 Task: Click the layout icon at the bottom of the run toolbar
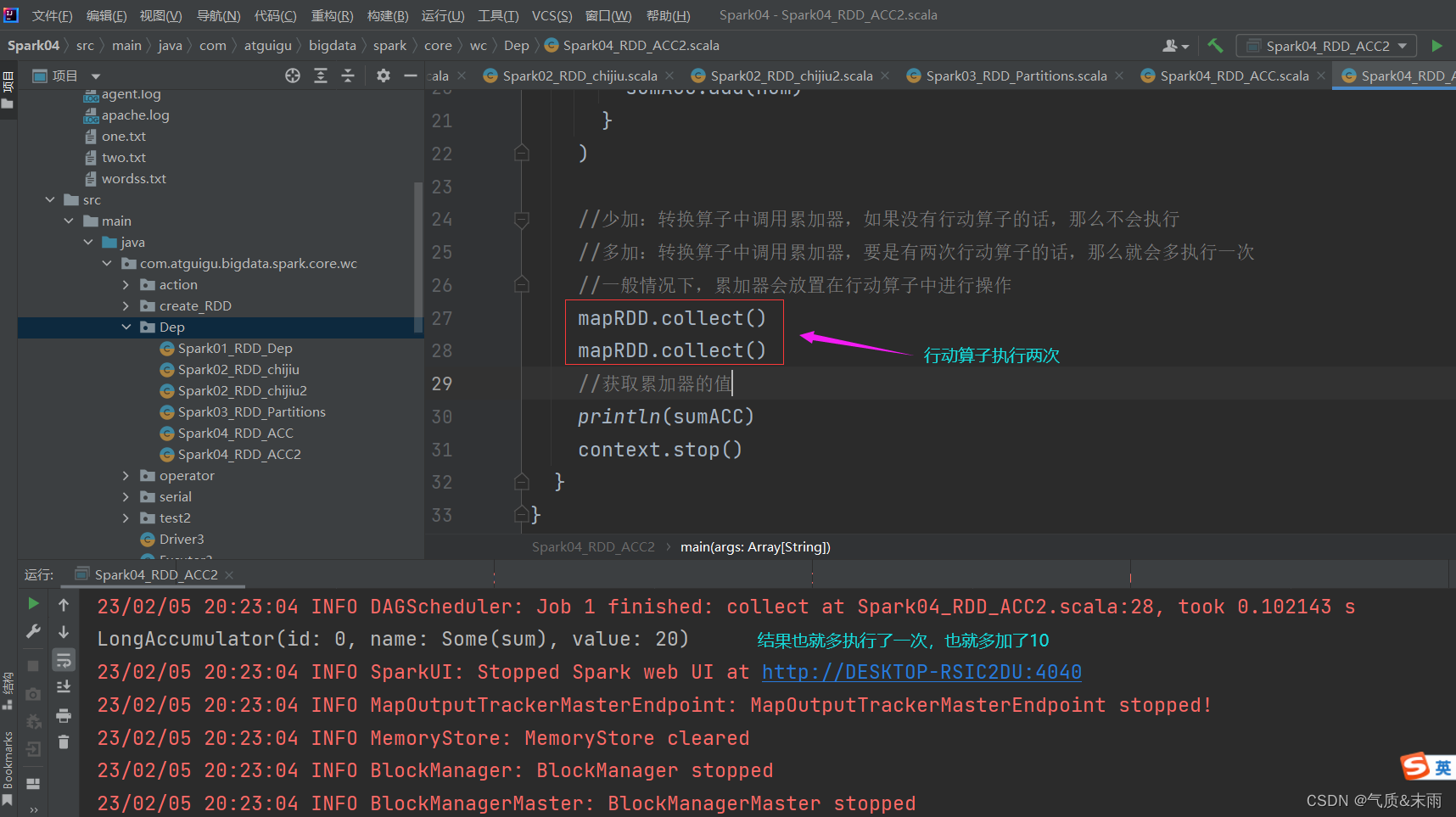click(33, 783)
